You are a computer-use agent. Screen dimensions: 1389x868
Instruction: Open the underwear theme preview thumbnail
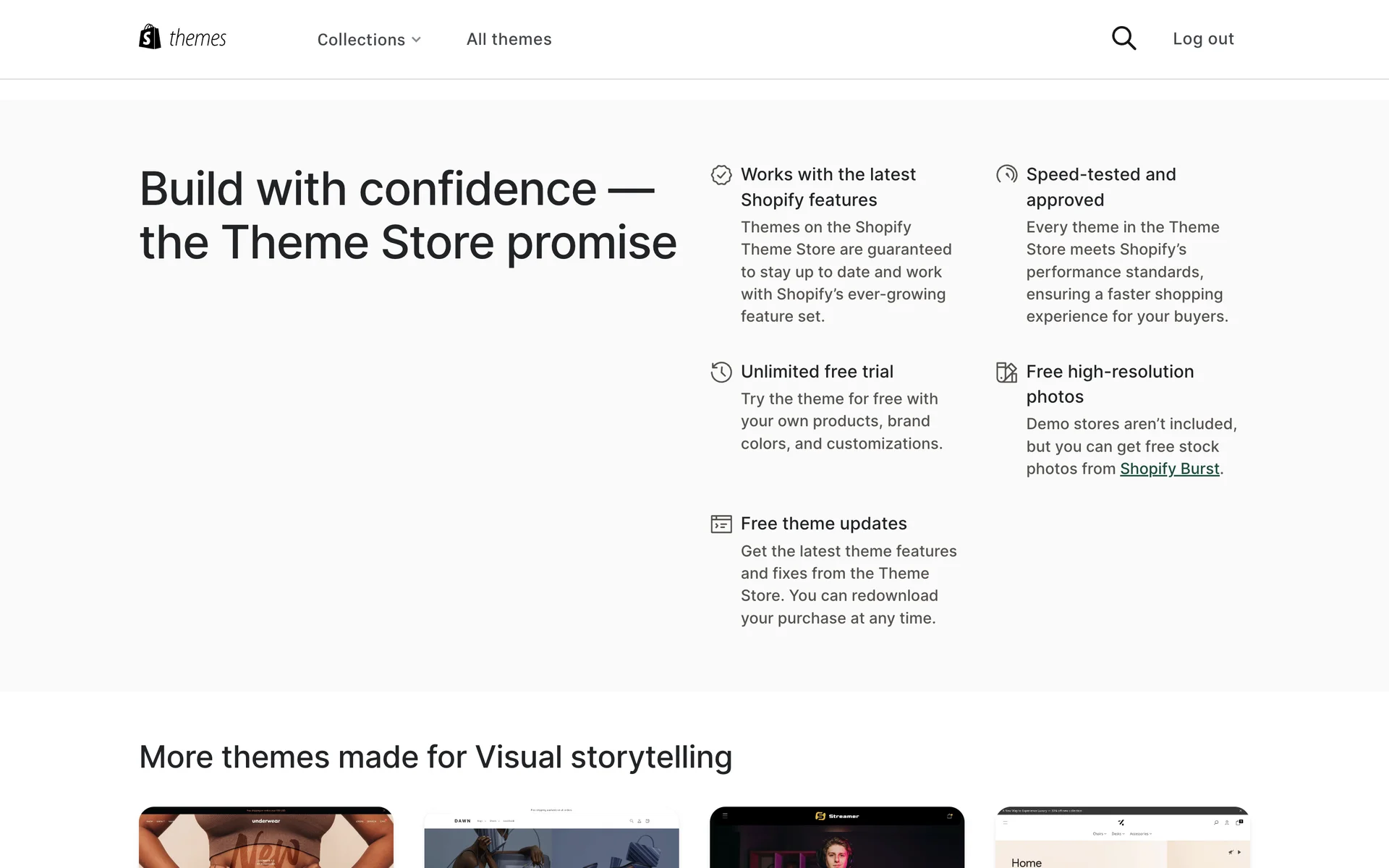tap(266, 838)
